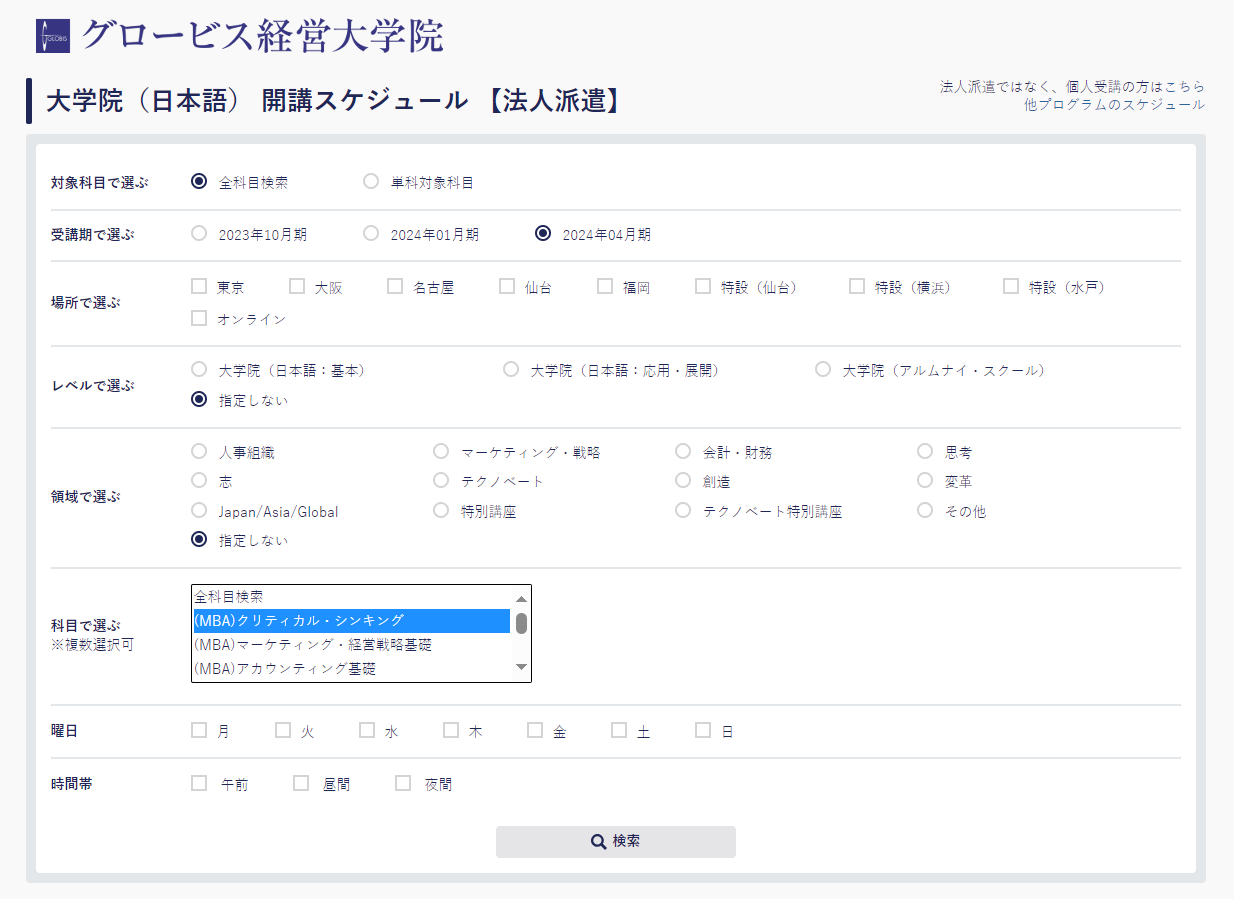
Task: Select the その他 domain
Action: [x=925, y=510]
